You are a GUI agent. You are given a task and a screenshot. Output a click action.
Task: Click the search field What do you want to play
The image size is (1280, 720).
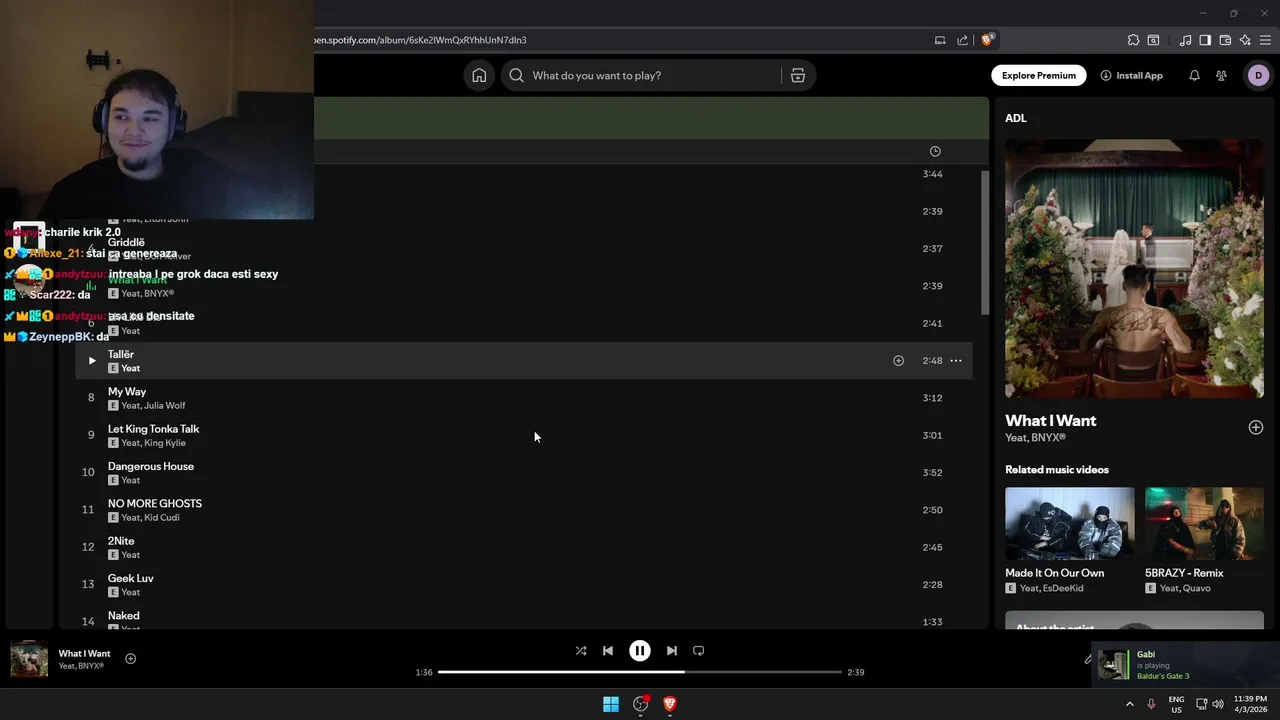[640, 75]
